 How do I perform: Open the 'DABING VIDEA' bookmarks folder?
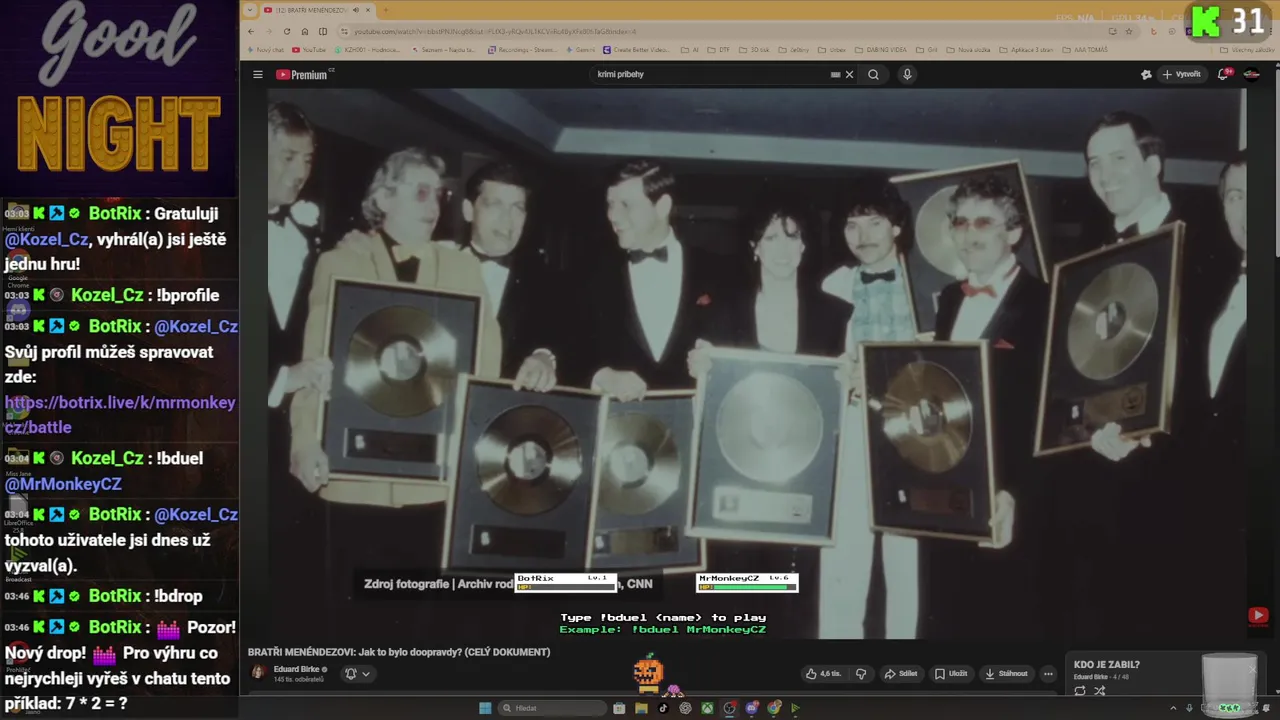[x=881, y=50]
